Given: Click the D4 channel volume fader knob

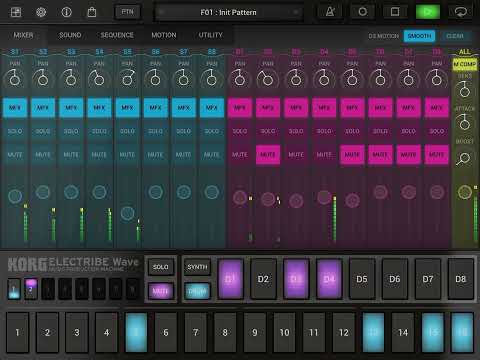Looking at the screenshot, I should [324, 197].
